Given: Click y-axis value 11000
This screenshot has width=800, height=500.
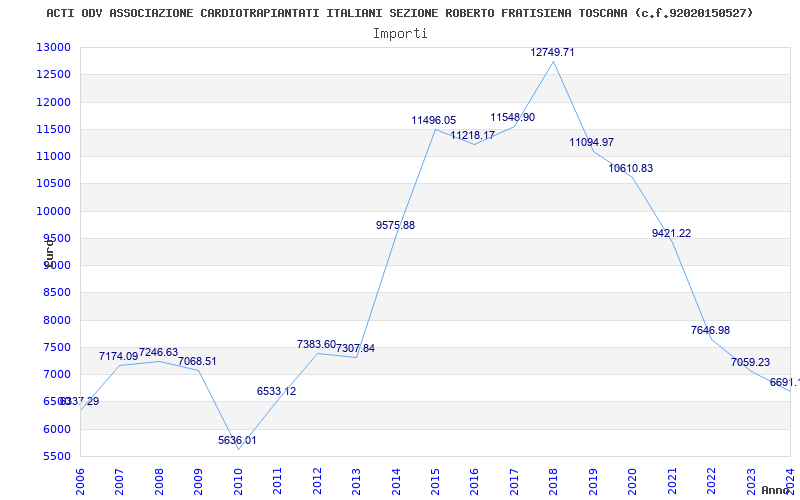Looking at the screenshot, I should [x=53, y=156].
